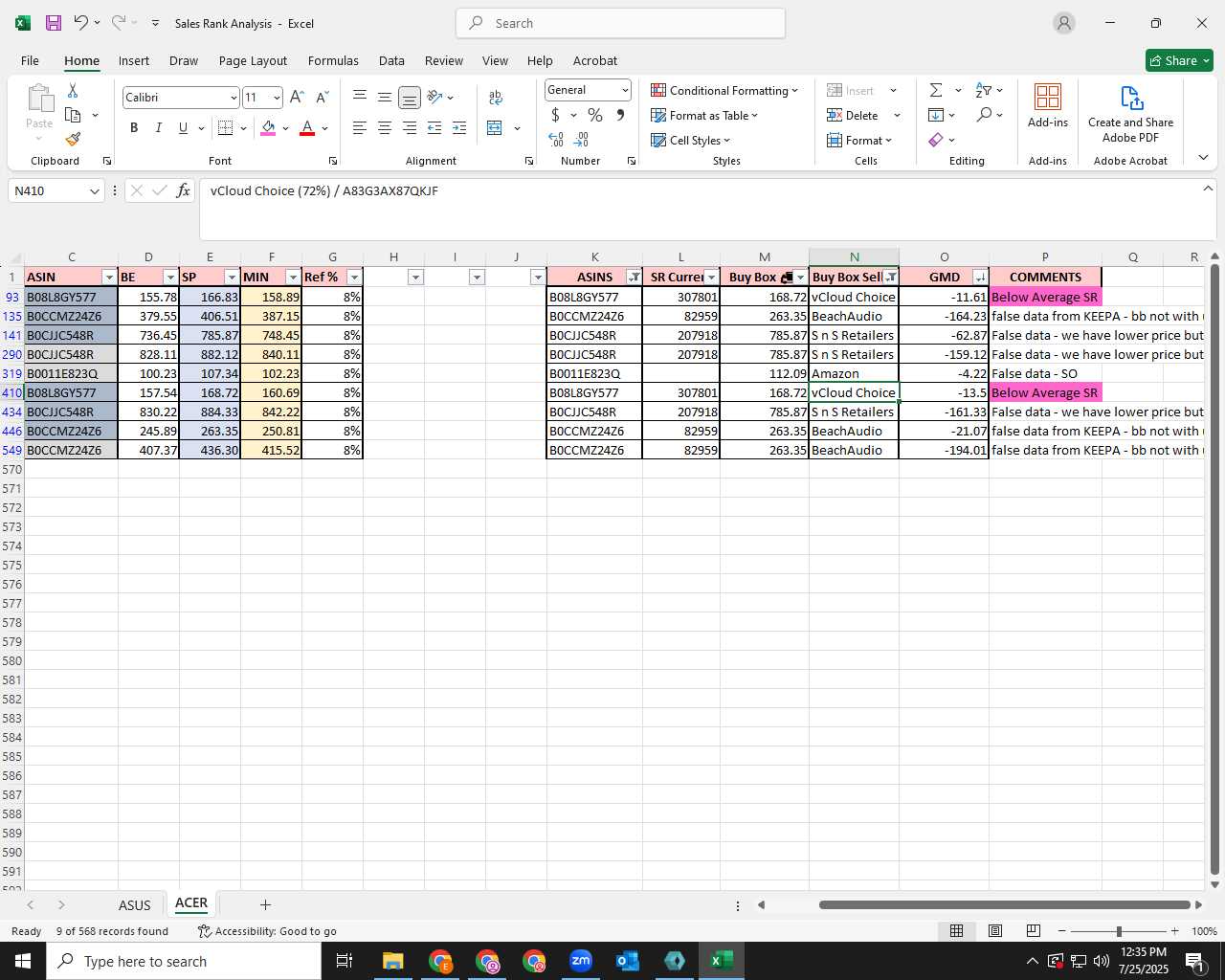Image resolution: width=1225 pixels, height=980 pixels.
Task: Toggle Align Left horizontal alignment
Action: click(x=360, y=127)
